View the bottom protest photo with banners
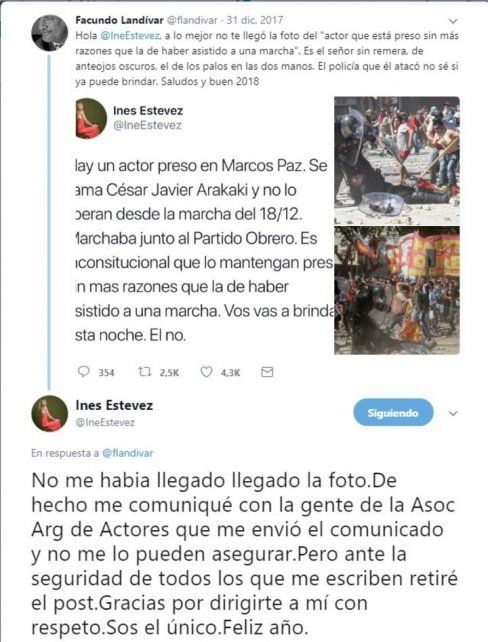488x642 pixels. click(397, 290)
